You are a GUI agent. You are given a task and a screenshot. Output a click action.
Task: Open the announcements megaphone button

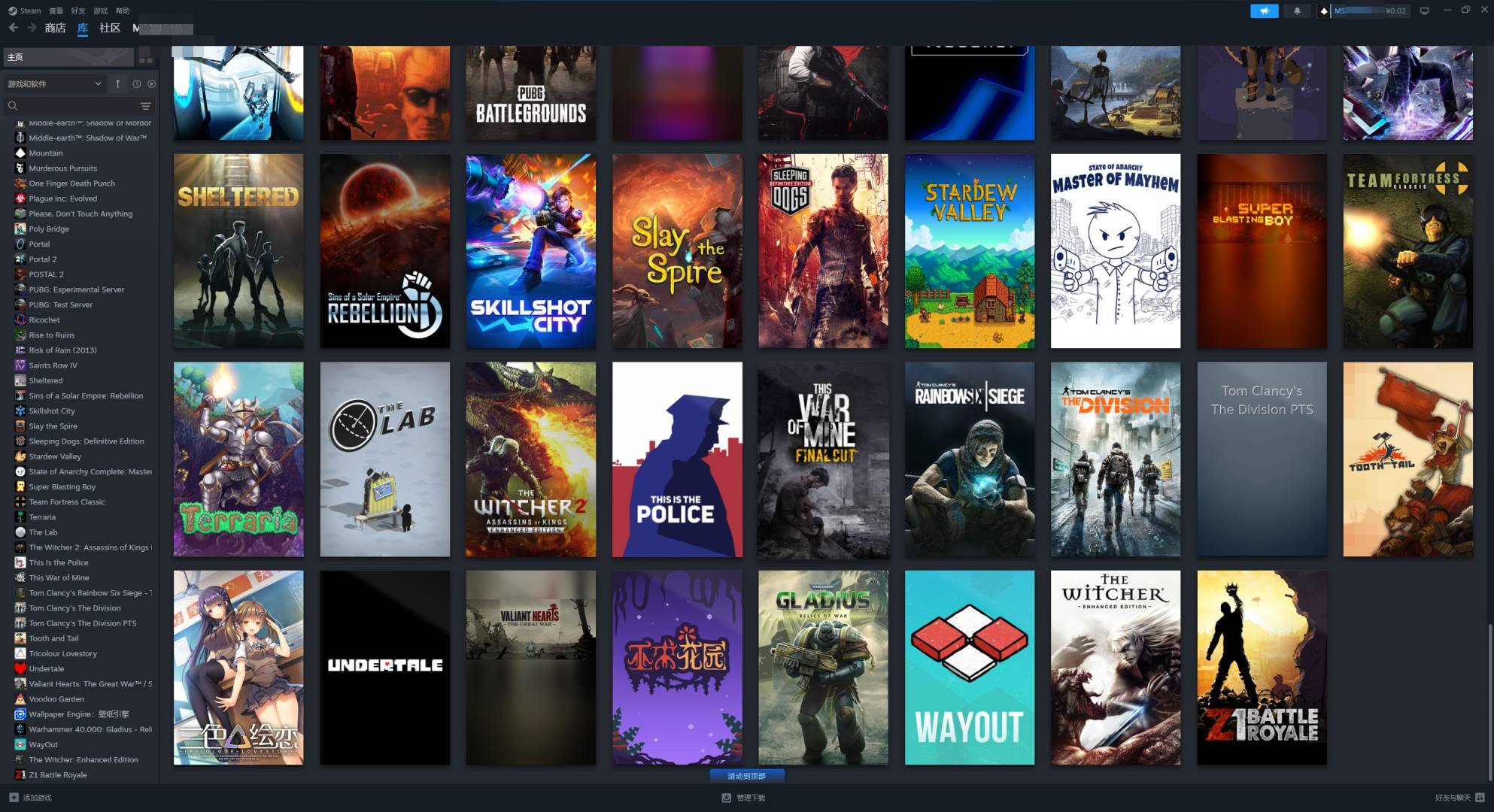pyautogui.click(x=1264, y=11)
